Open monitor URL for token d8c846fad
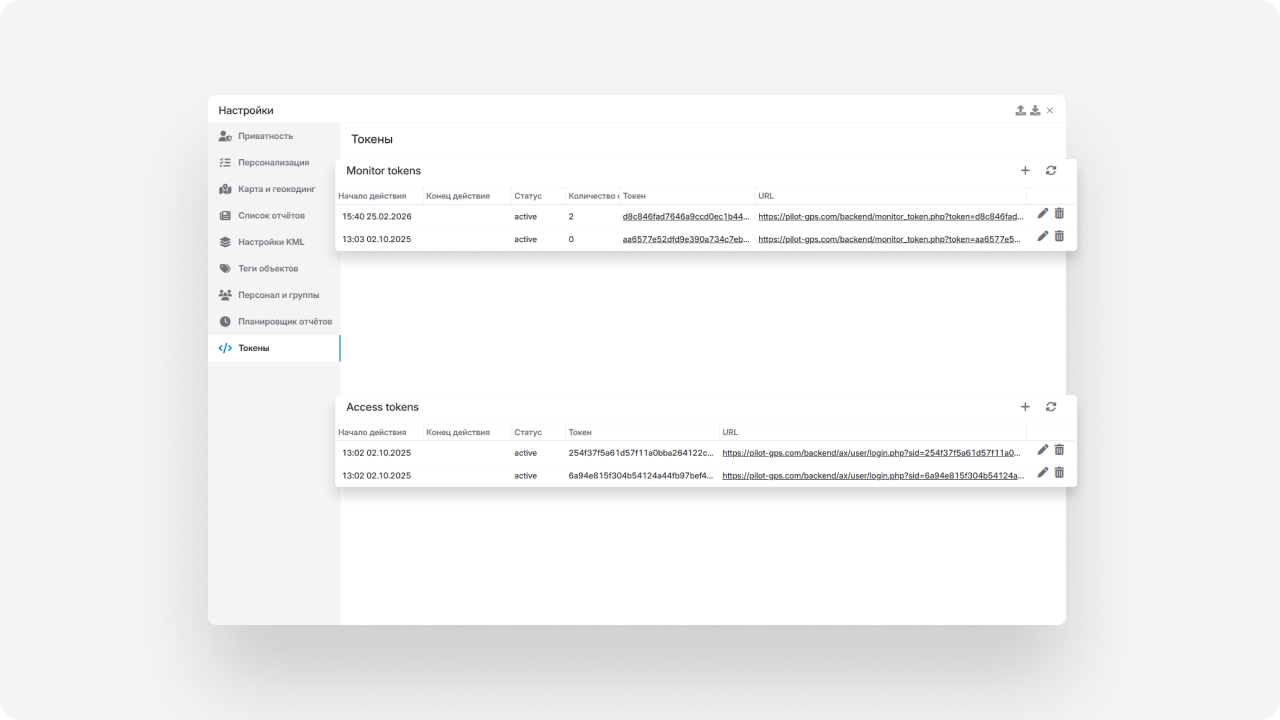 (890, 216)
